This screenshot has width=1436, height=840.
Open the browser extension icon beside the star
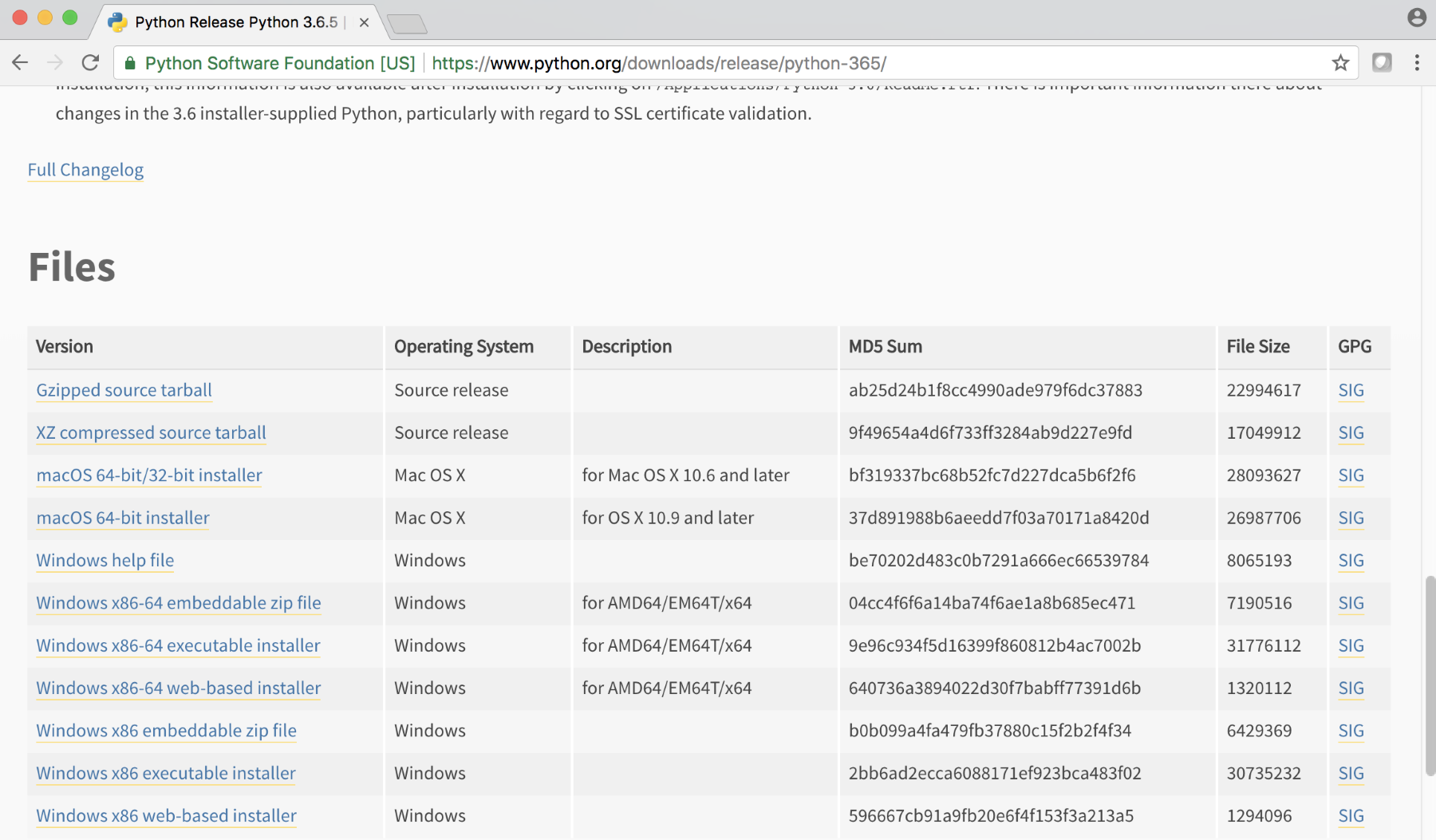1382,62
